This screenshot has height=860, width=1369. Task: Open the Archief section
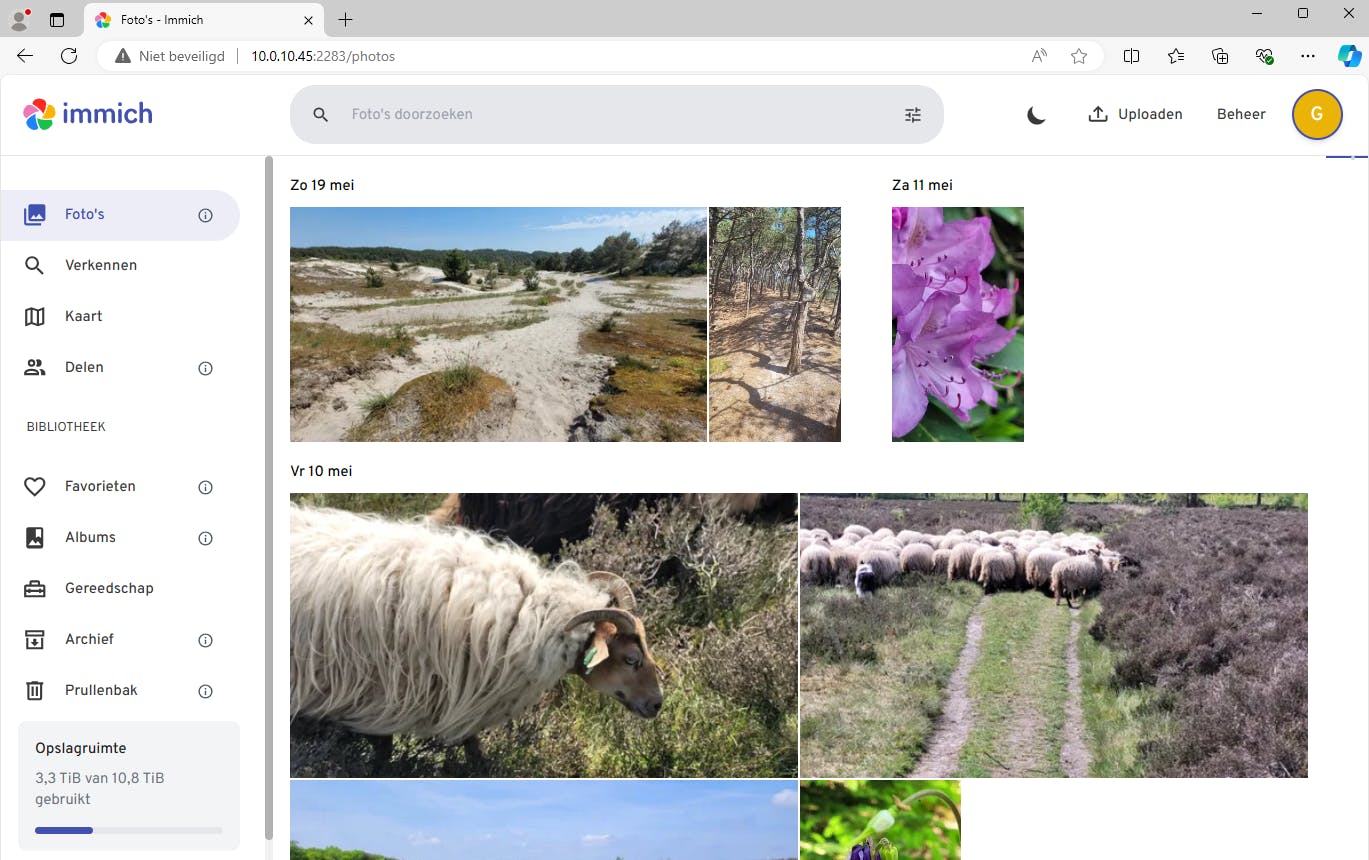(88, 639)
